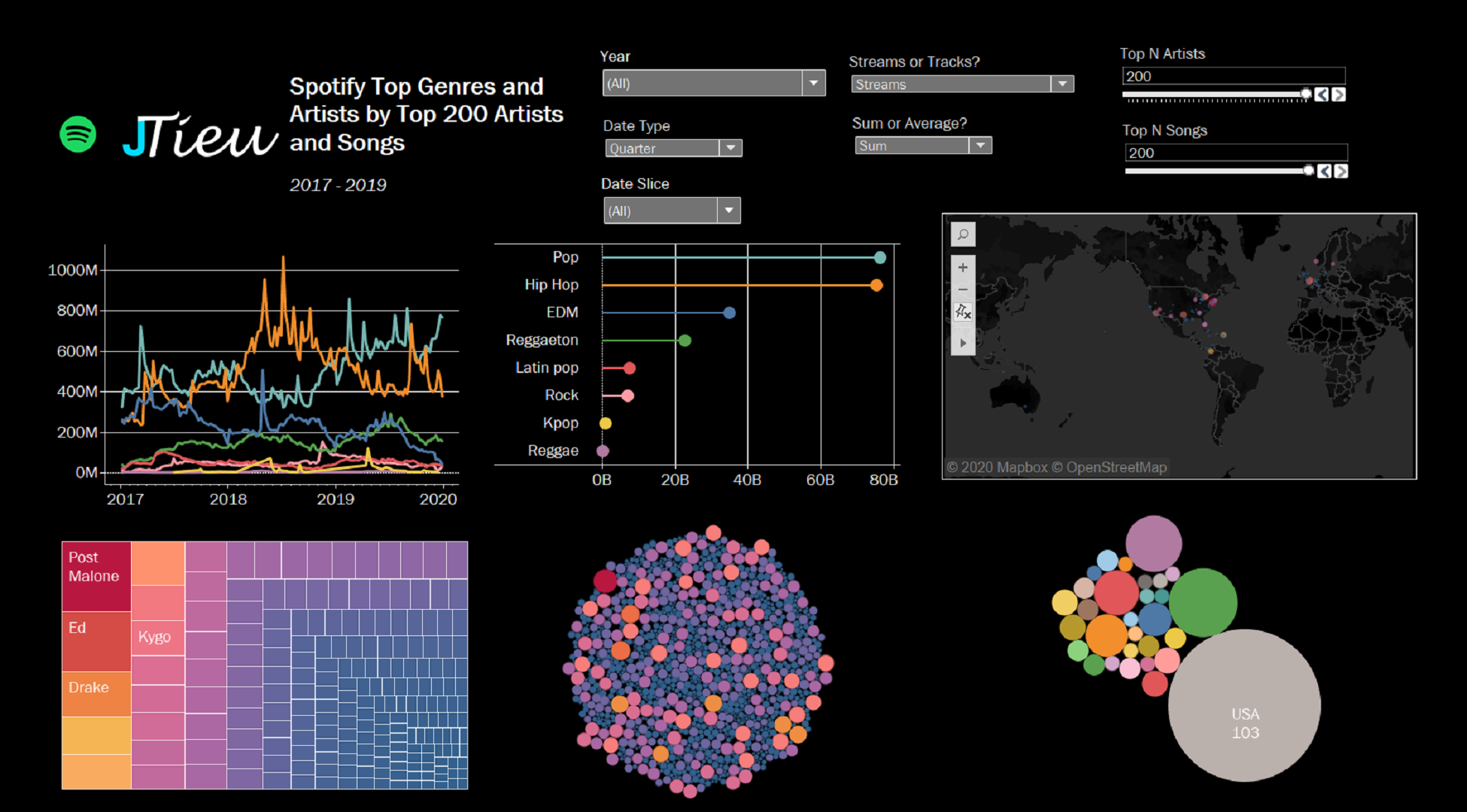
Task: Click the Pop genre label
Action: point(565,257)
